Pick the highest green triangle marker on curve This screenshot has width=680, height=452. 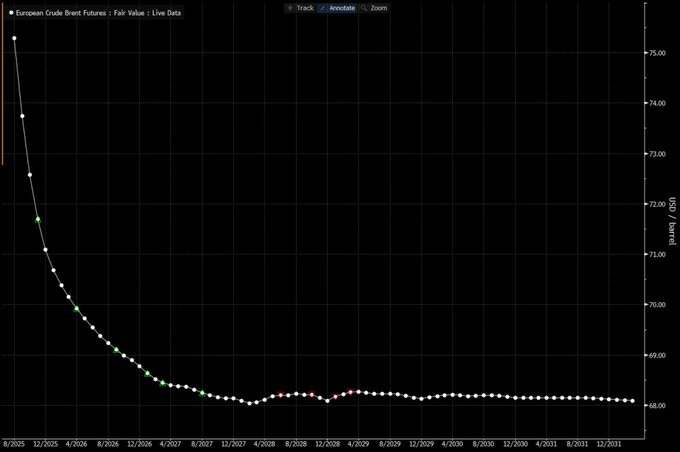[x=38, y=219]
